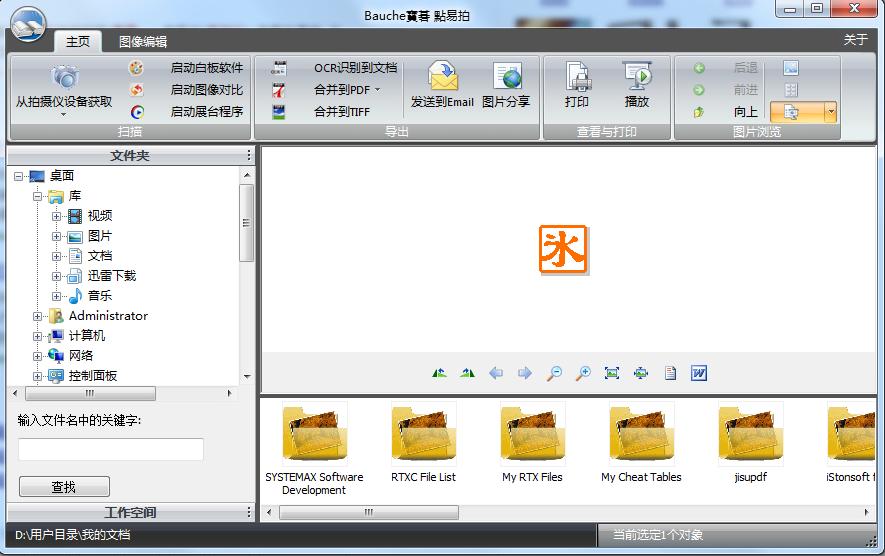Image resolution: width=885 pixels, height=556 pixels.
Task: Click OCR识别到文档 in export group
Action: [355, 68]
